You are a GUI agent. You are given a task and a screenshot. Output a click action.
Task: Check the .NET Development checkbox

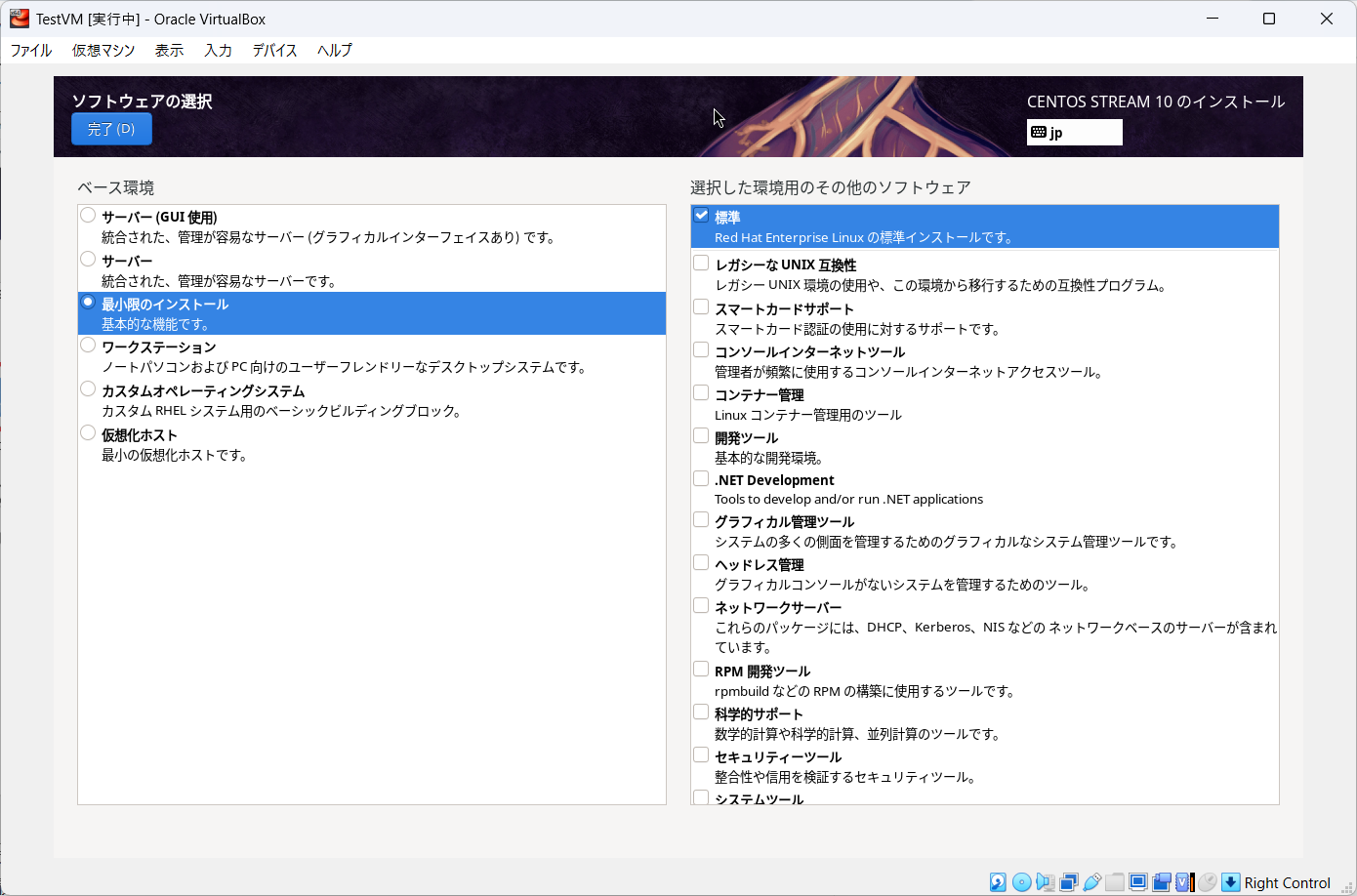(x=701, y=478)
